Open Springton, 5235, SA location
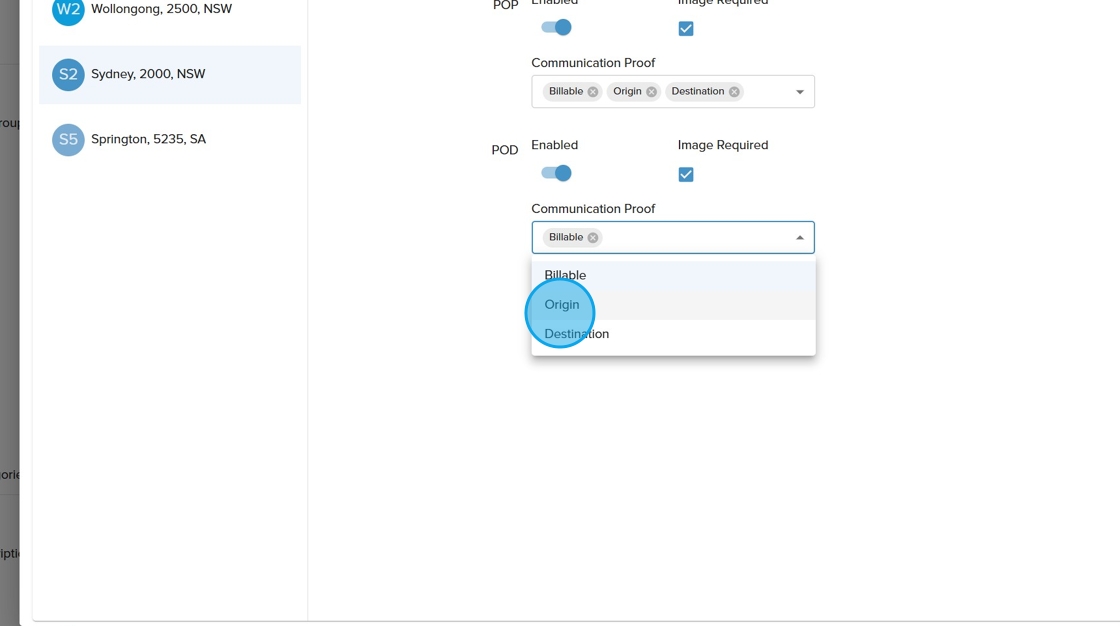The height and width of the screenshot is (626, 1120). (x=148, y=139)
